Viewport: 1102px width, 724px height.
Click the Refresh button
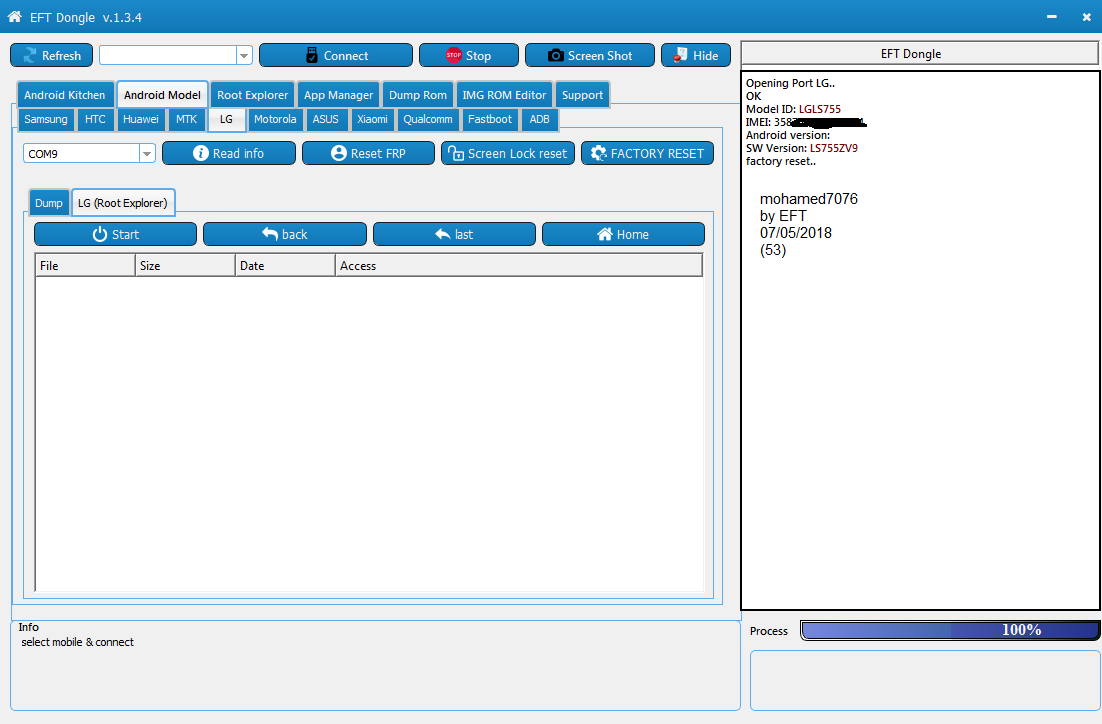tap(51, 56)
